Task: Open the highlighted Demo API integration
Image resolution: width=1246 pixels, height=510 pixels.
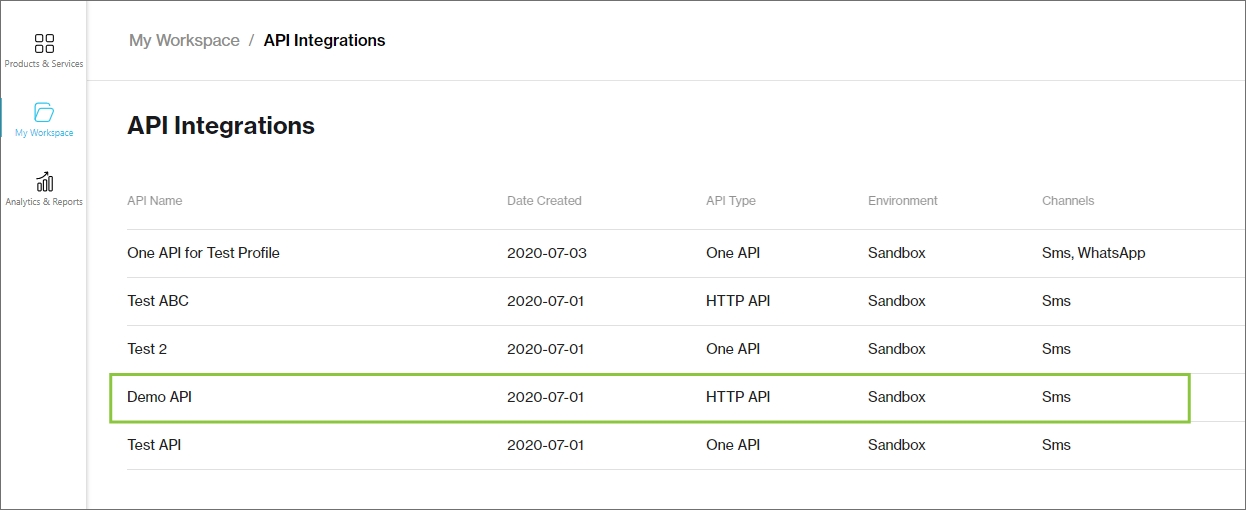Action: (159, 397)
